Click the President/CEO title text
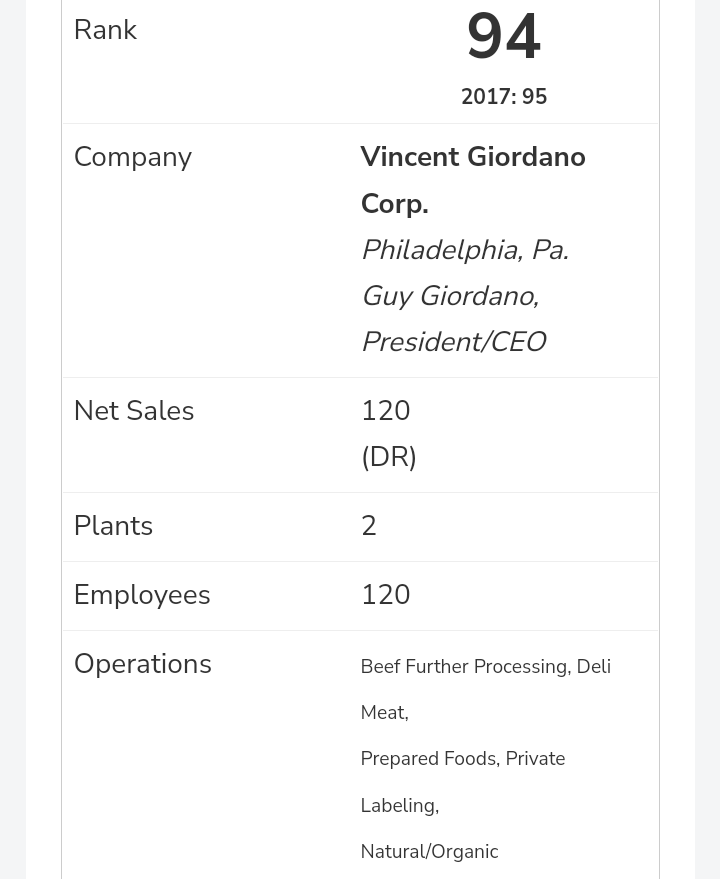This screenshot has width=720, height=879. [453, 342]
